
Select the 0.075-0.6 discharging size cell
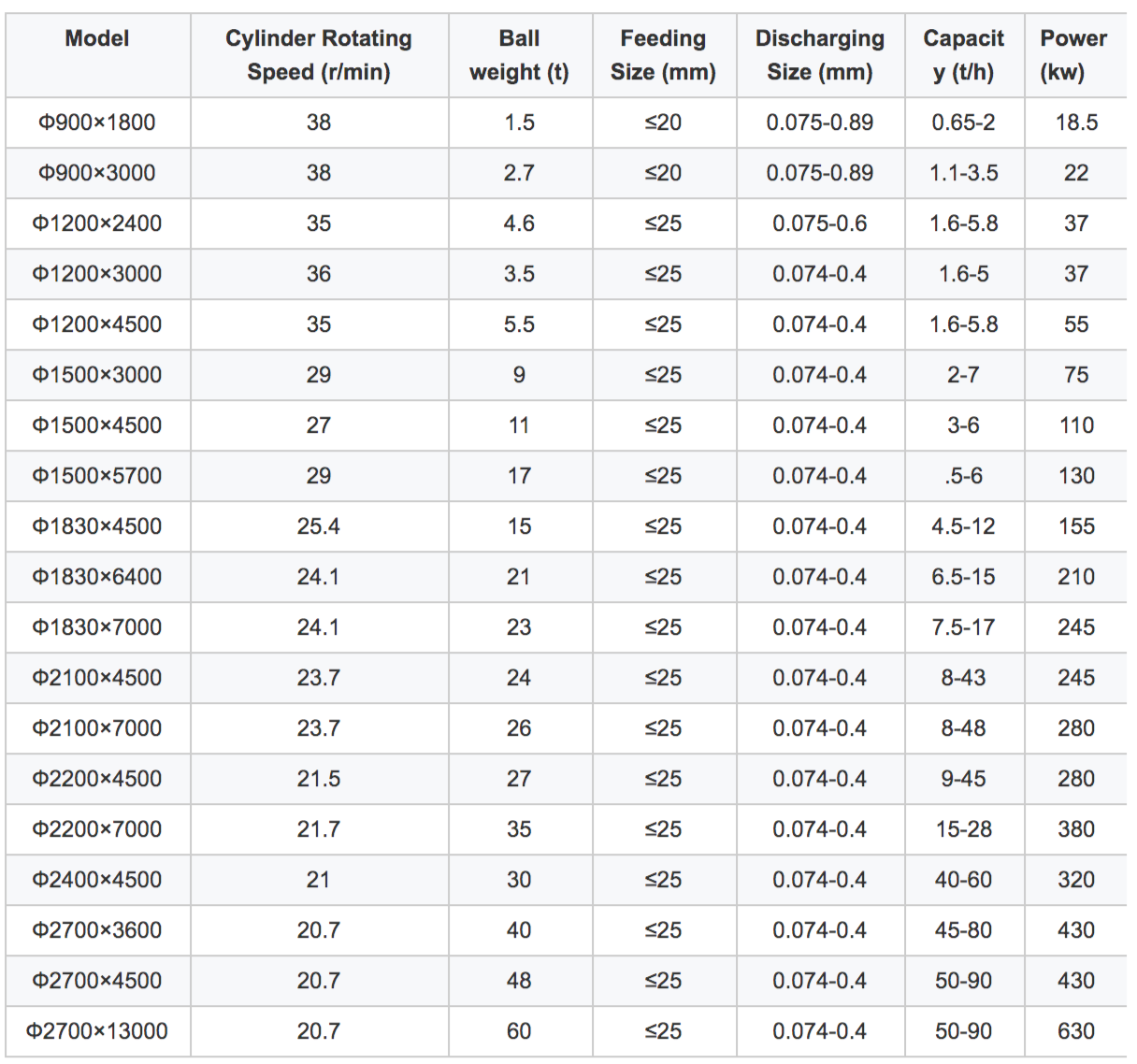[x=819, y=223]
